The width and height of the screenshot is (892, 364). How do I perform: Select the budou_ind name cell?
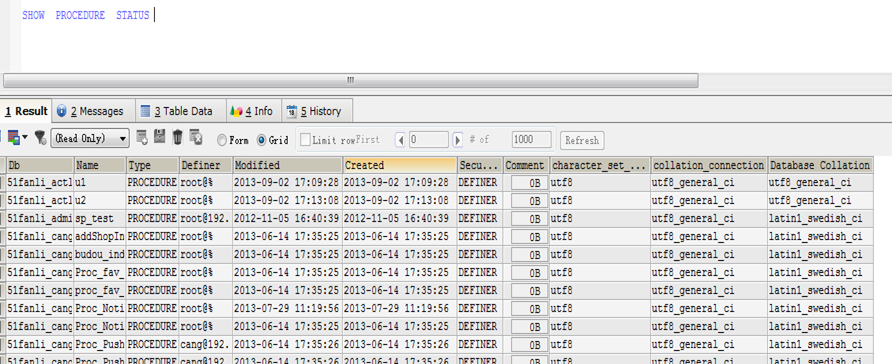100,254
